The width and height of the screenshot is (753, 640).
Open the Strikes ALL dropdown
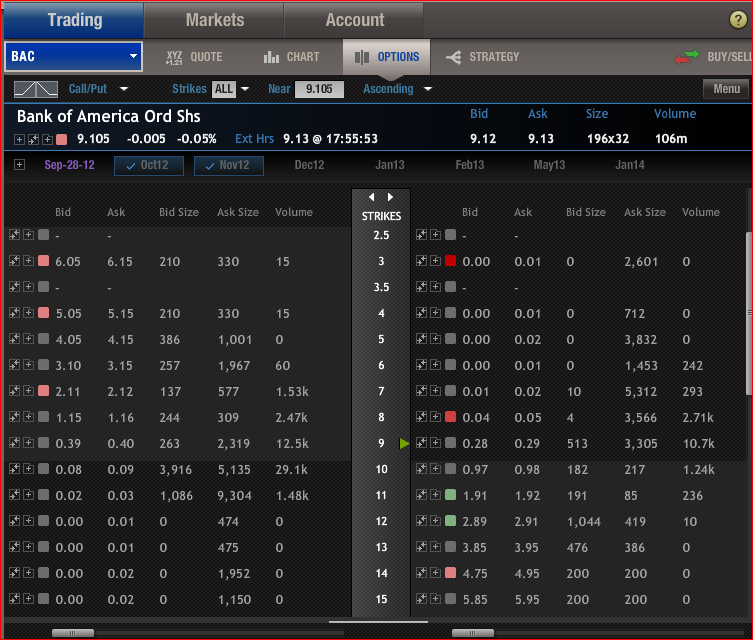(x=245, y=89)
